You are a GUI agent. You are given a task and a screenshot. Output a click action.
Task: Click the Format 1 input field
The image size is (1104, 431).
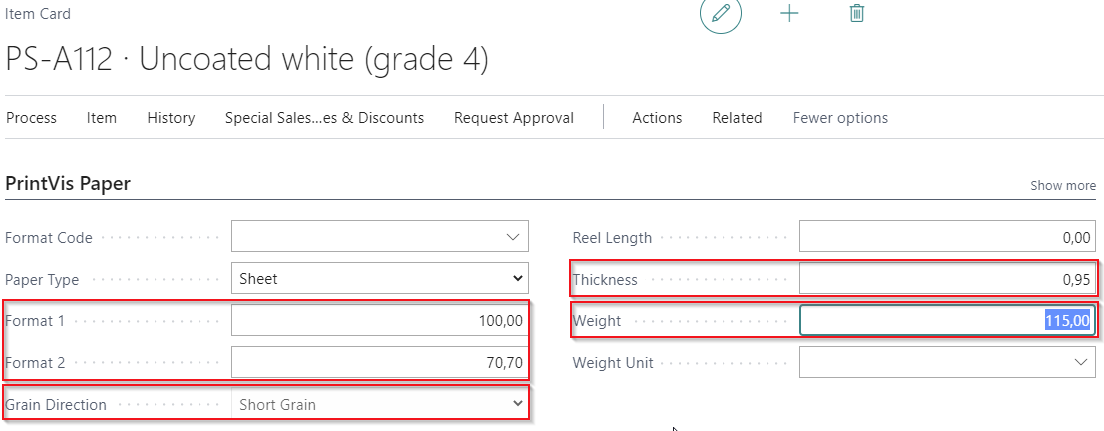click(x=380, y=321)
